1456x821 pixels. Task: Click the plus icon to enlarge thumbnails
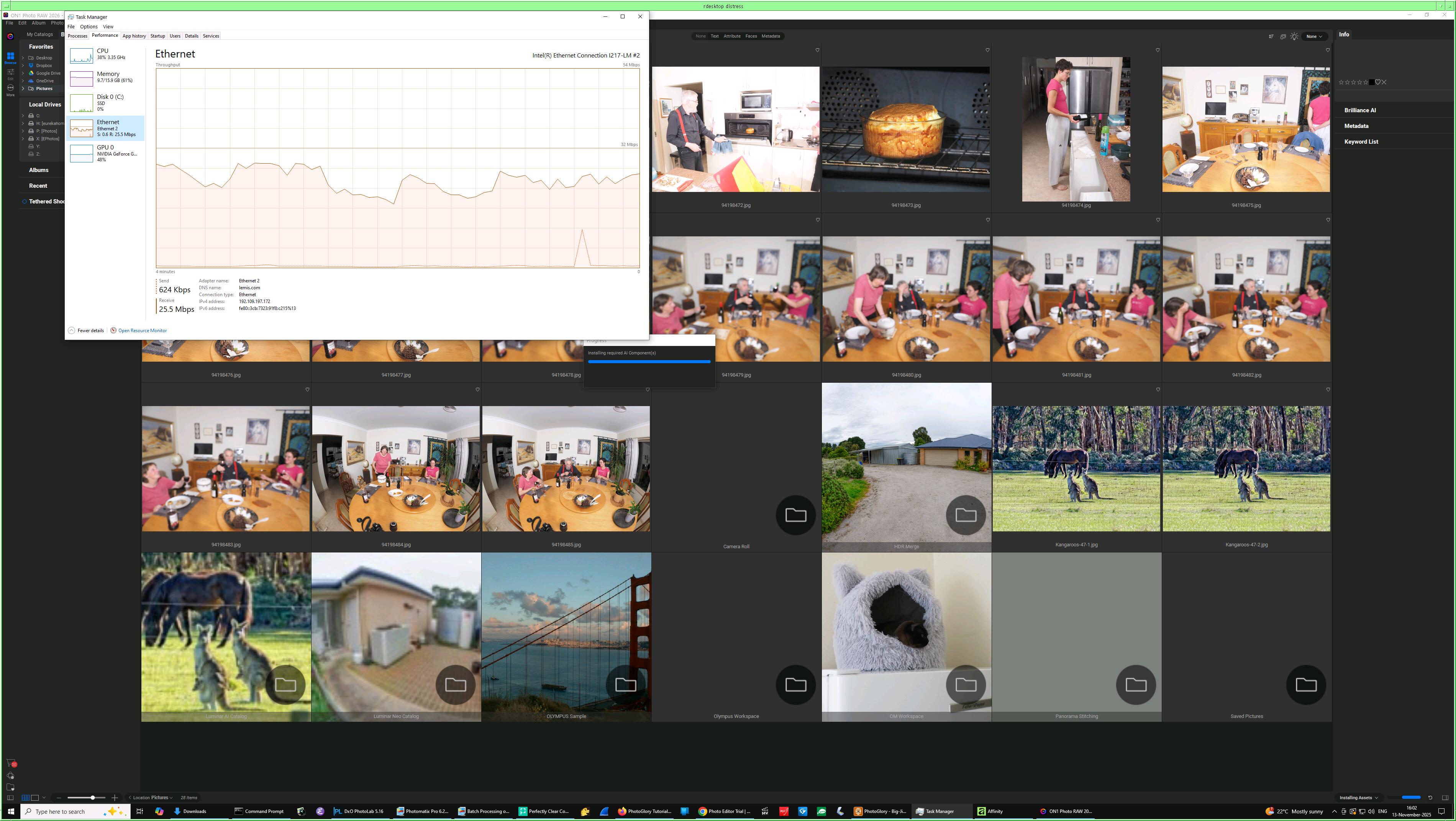click(115, 798)
